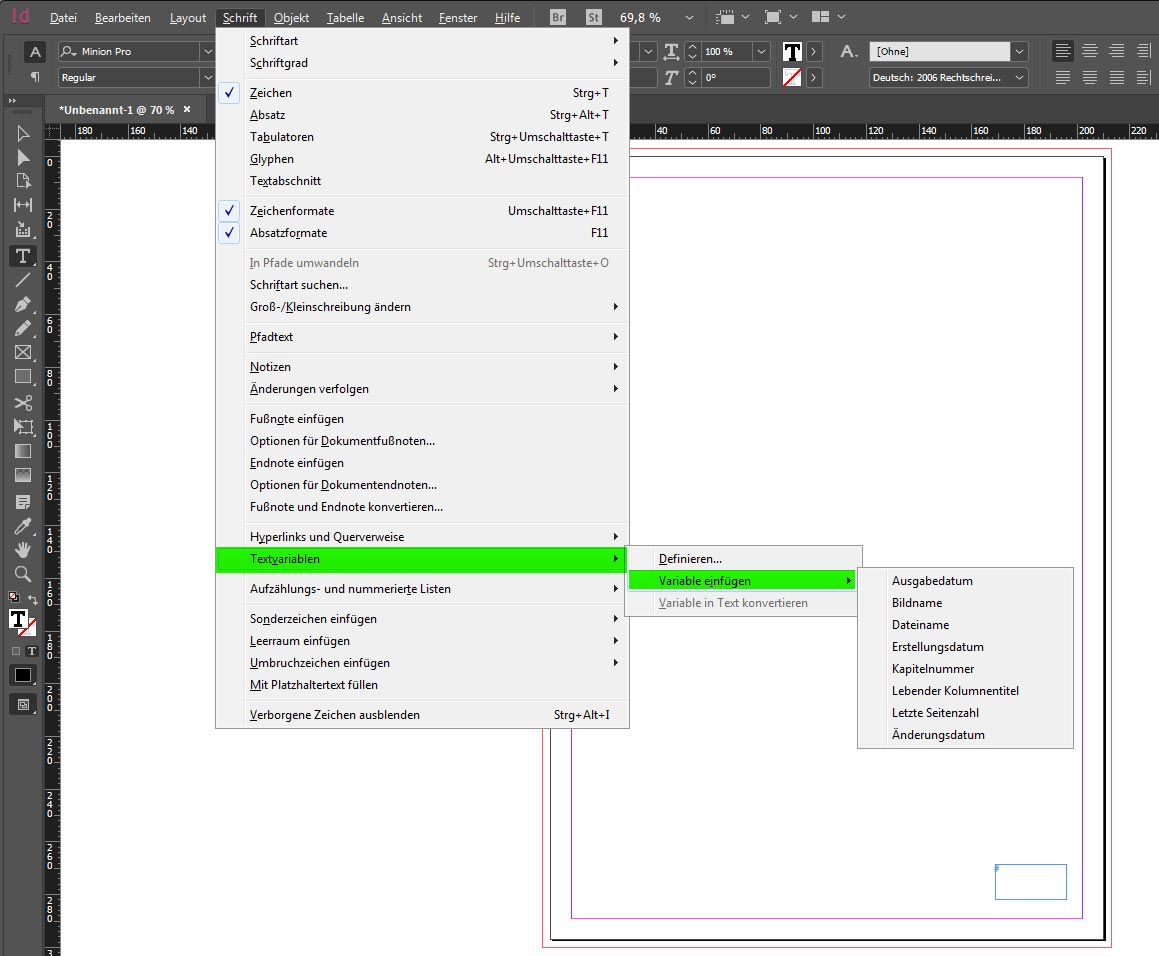Screen dimensions: 1159x956
Task: Open the 100 % scaling dropdown arrow
Action: (761, 51)
